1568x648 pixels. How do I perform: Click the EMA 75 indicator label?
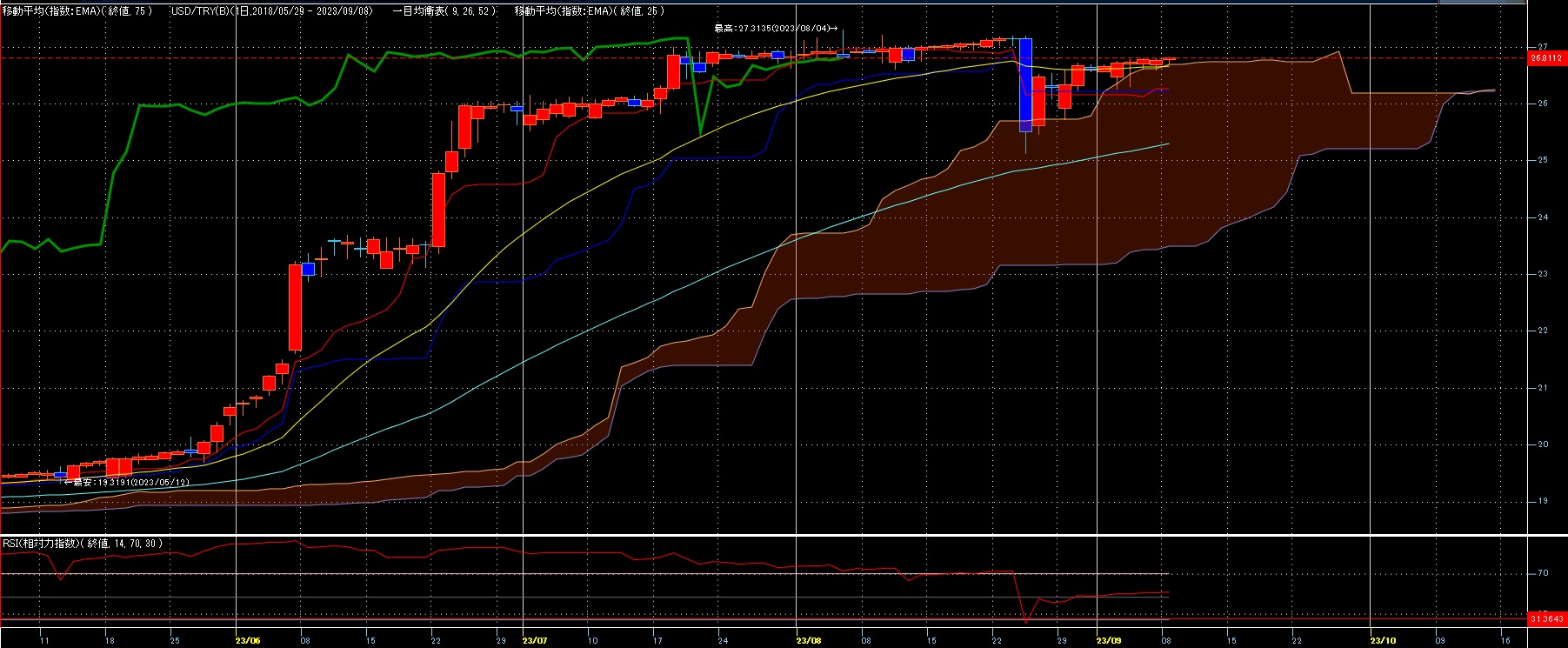point(77,11)
